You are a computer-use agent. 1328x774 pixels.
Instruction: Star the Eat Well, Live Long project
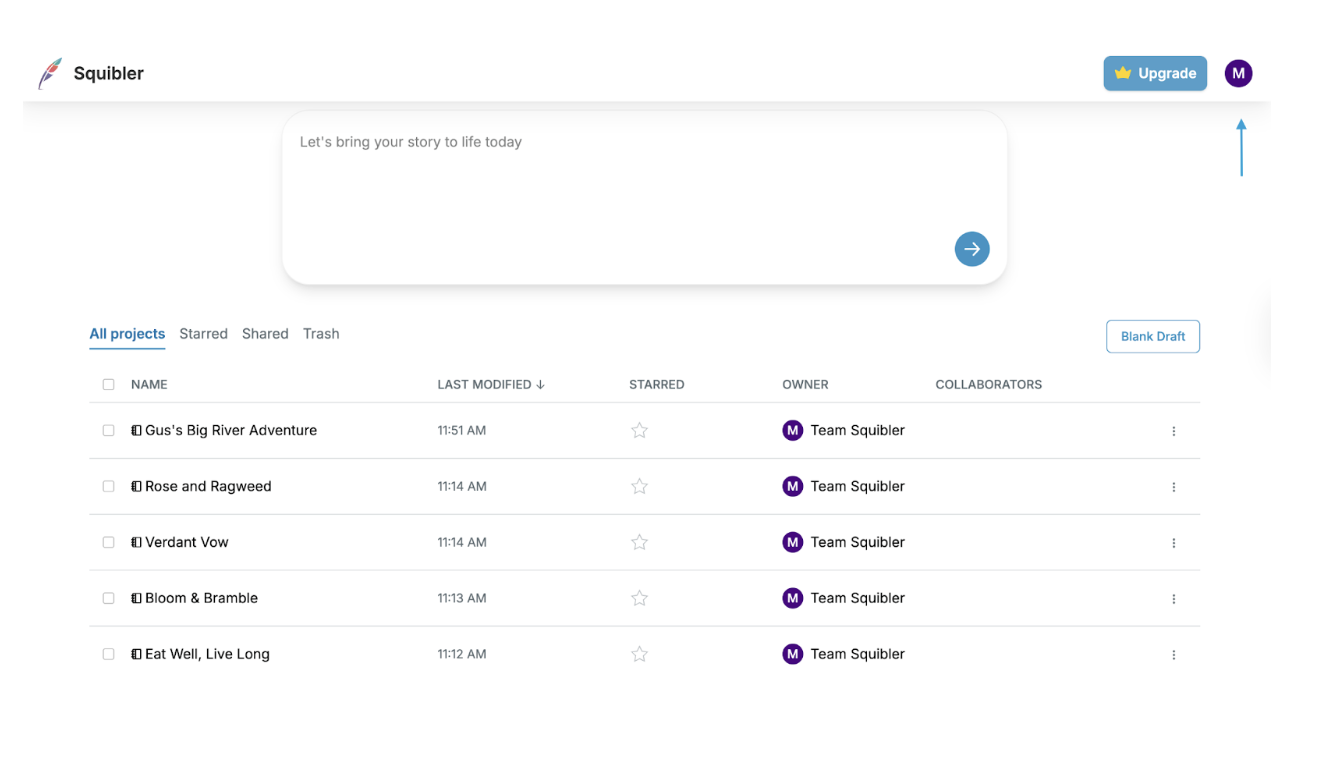click(x=639, y=655)
